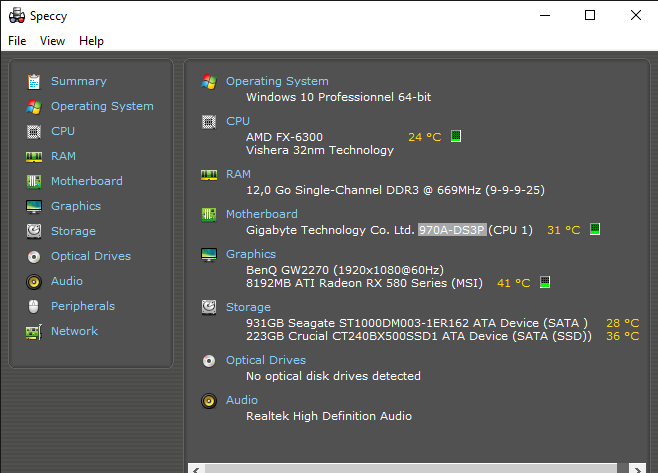
Task: Click the Storage heading link in the main panel
Action: pyautogui.click(x=248, y=307)
